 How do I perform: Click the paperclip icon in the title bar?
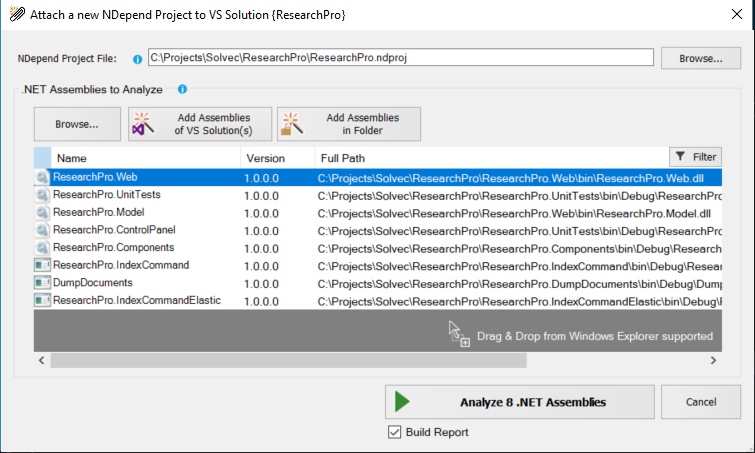(17, 14)
